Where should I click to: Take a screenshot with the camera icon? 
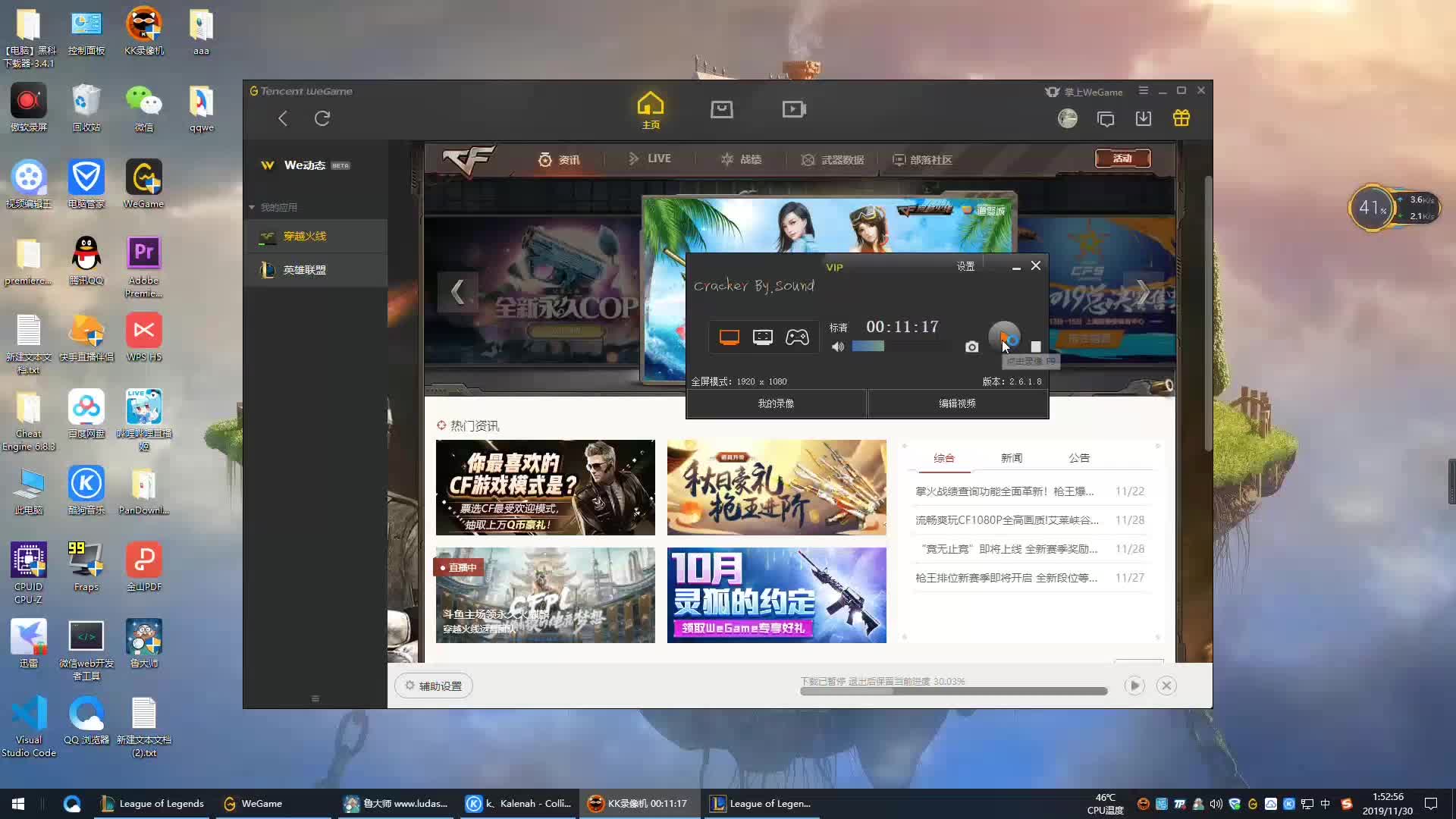971,347
